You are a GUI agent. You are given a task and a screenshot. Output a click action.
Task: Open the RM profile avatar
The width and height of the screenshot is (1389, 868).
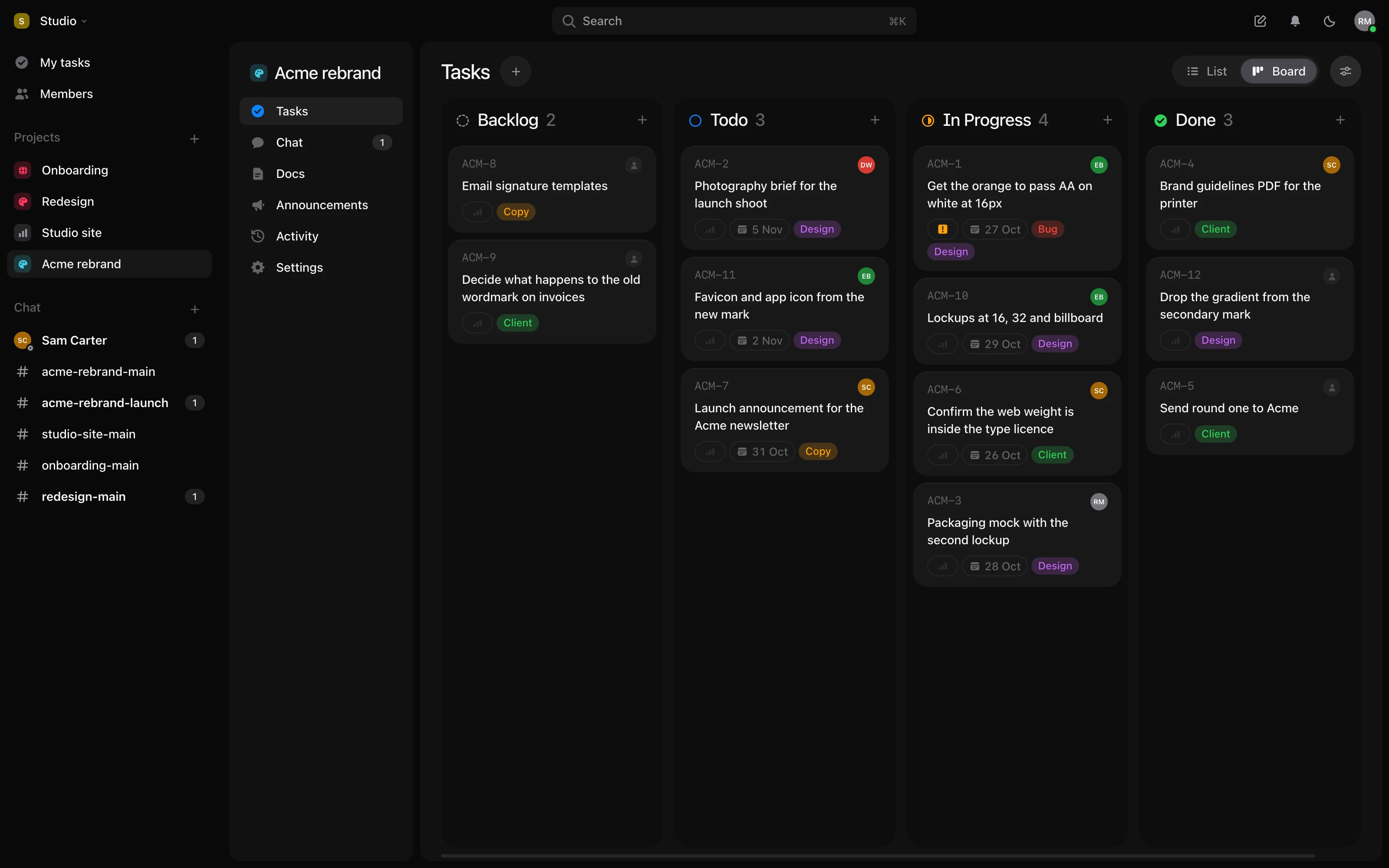1364,21
